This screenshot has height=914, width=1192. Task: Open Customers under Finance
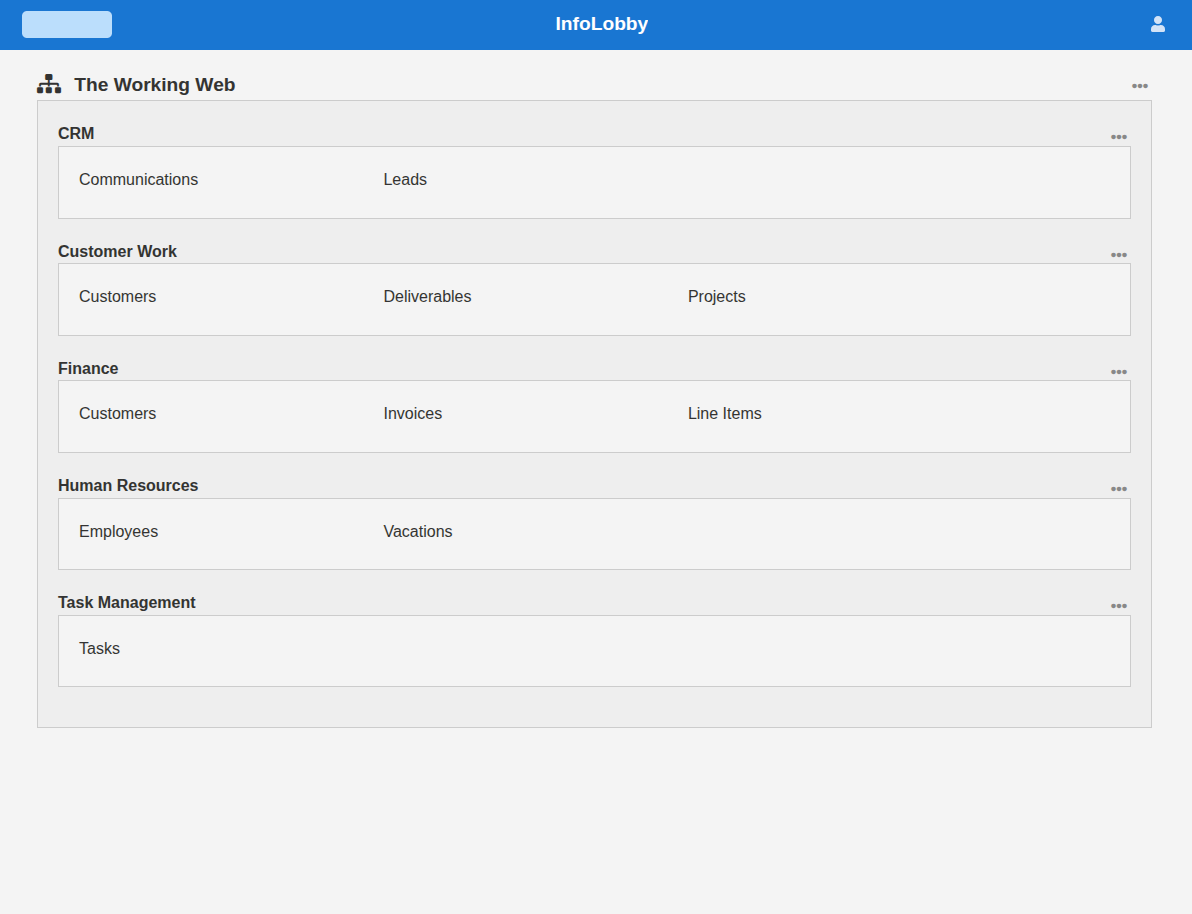[x=117, y=414]
